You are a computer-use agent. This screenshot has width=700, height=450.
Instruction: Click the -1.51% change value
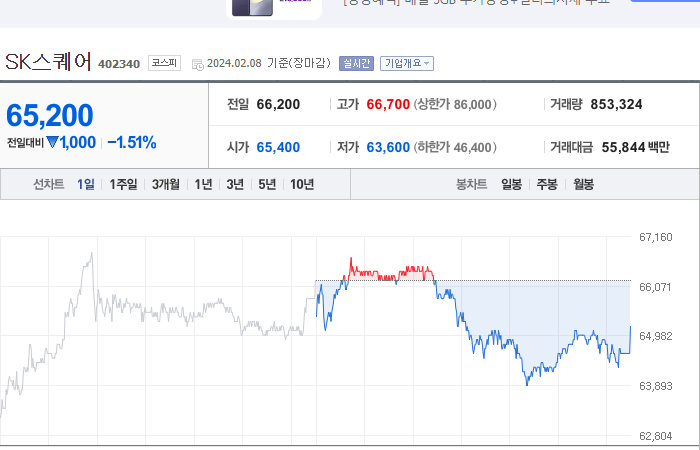(132, 142)
